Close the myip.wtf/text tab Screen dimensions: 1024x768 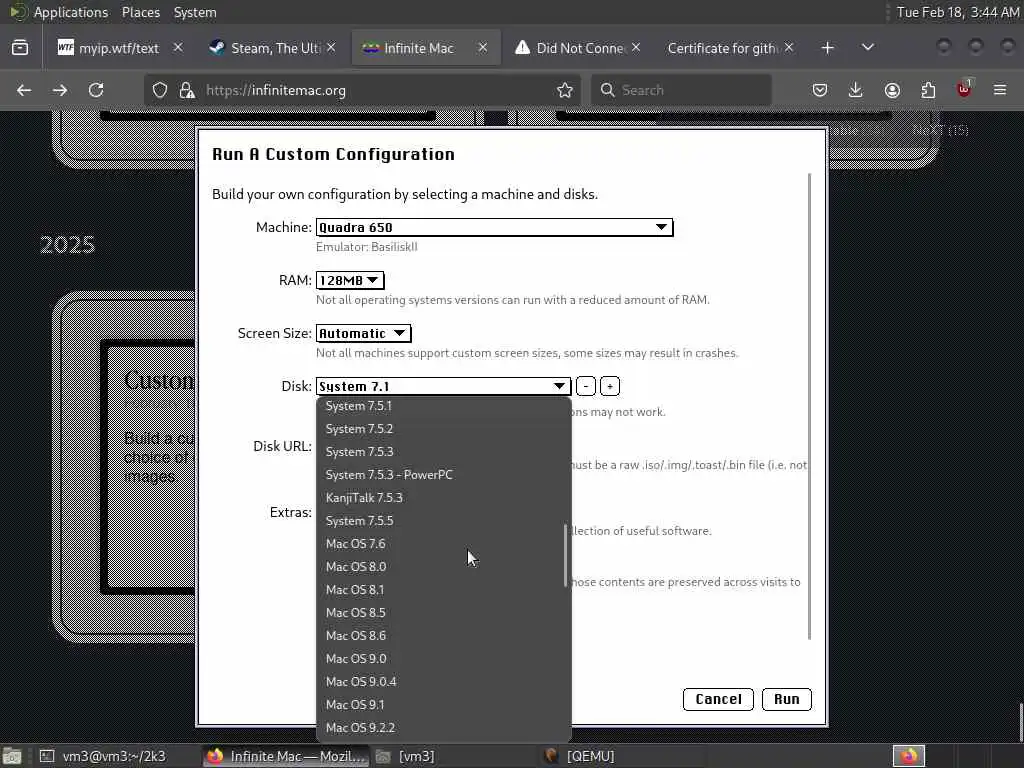(178, 48)
